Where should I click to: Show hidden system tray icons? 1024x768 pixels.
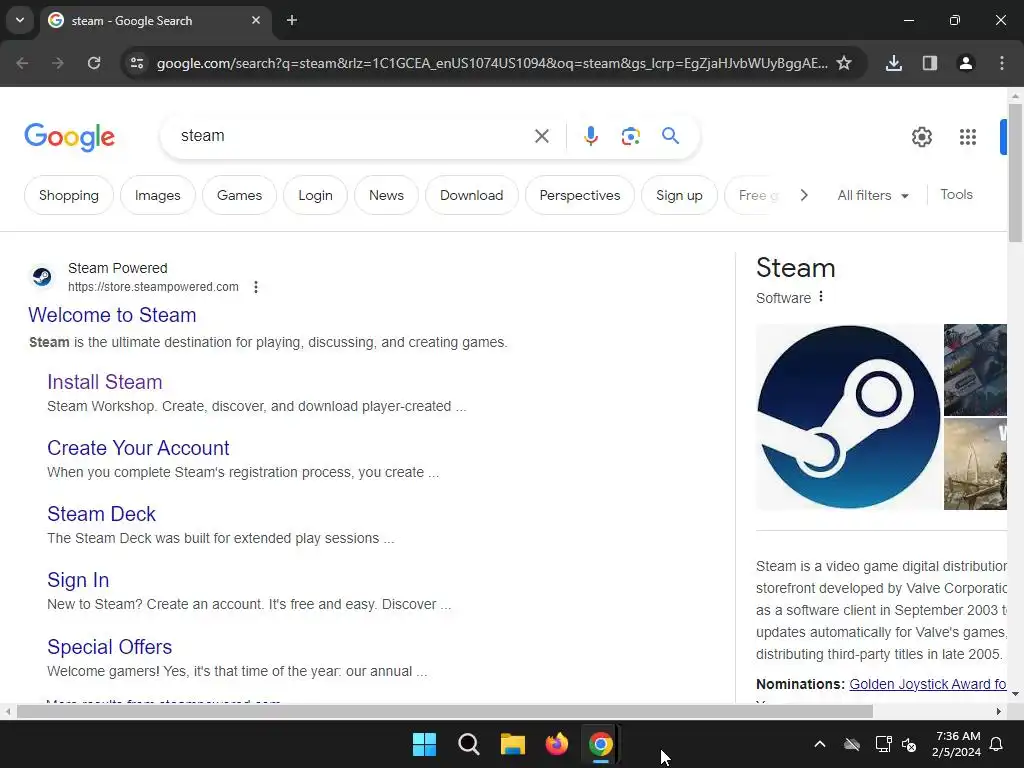click(820, 744)
